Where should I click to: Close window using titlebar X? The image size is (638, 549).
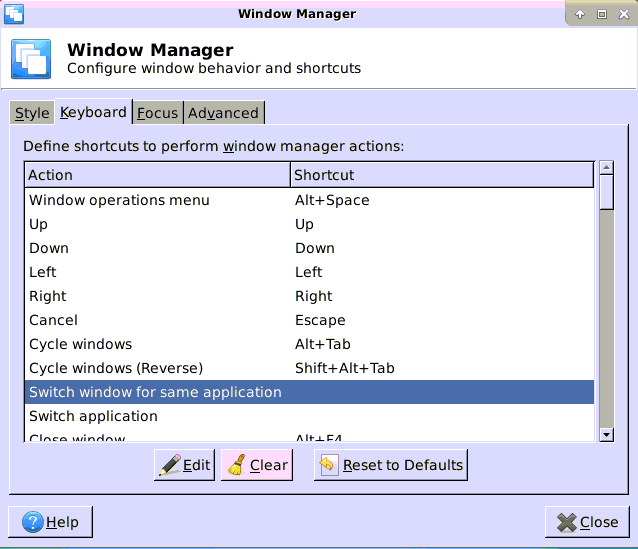tap(624, 15)
